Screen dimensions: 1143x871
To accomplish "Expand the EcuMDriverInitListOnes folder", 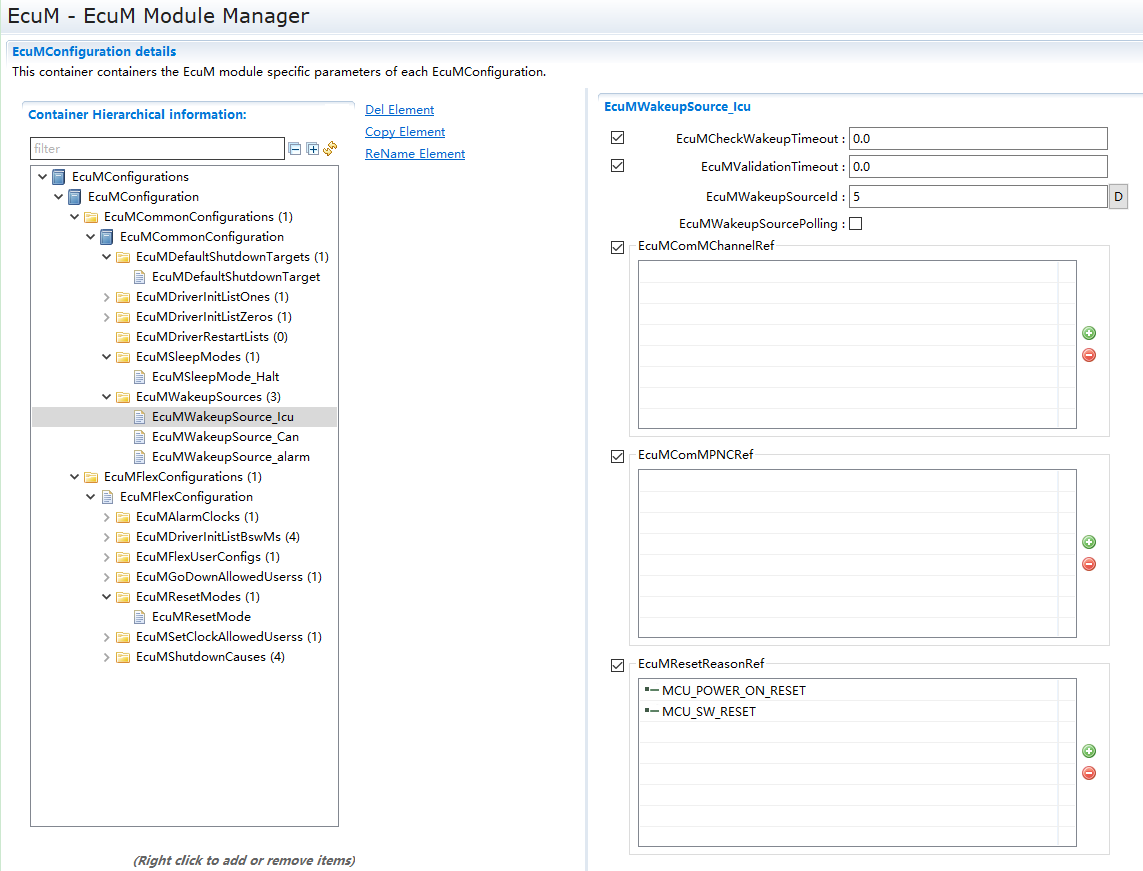I will coord(107,297).
